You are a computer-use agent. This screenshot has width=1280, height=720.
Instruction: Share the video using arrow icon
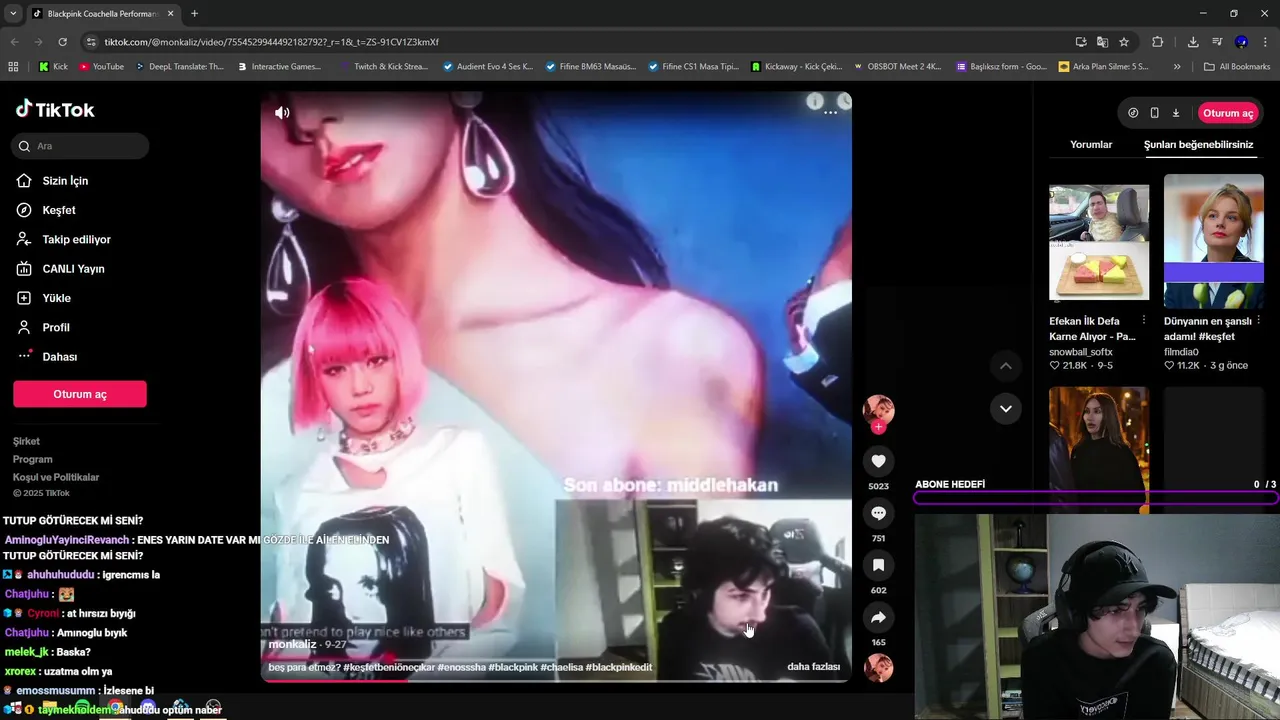[878, 617]
